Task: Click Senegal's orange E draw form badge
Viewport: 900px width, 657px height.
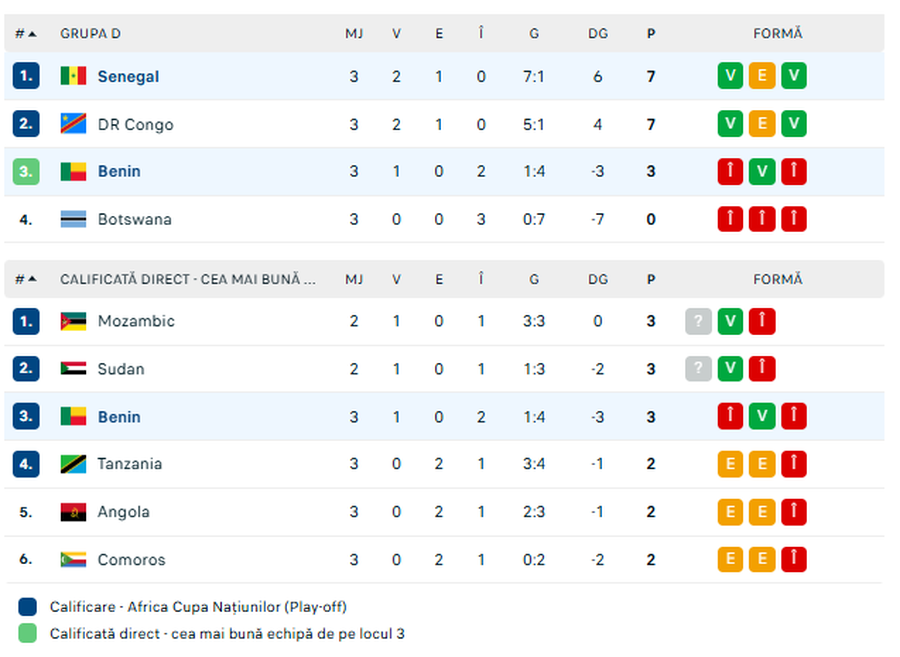Action: pos(762,76)
